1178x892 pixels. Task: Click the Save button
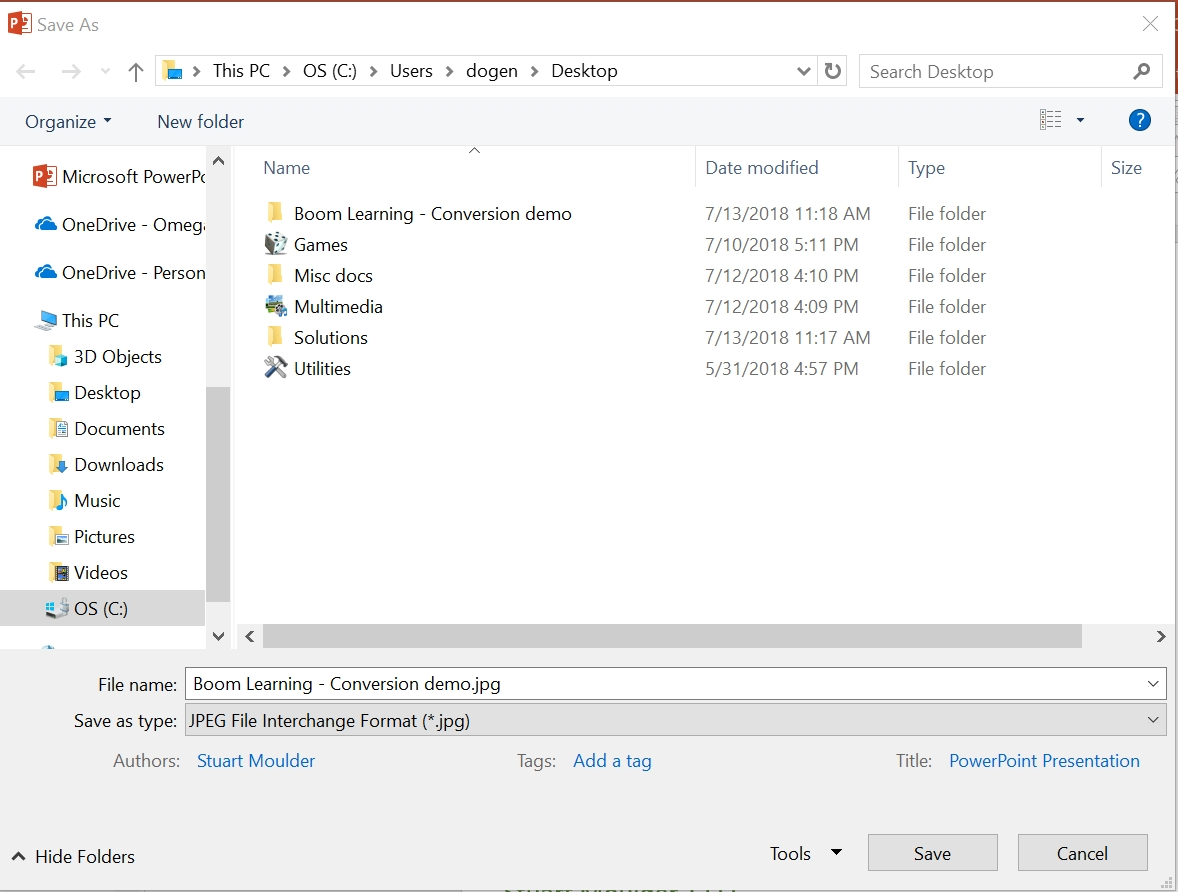coord(932,853)
